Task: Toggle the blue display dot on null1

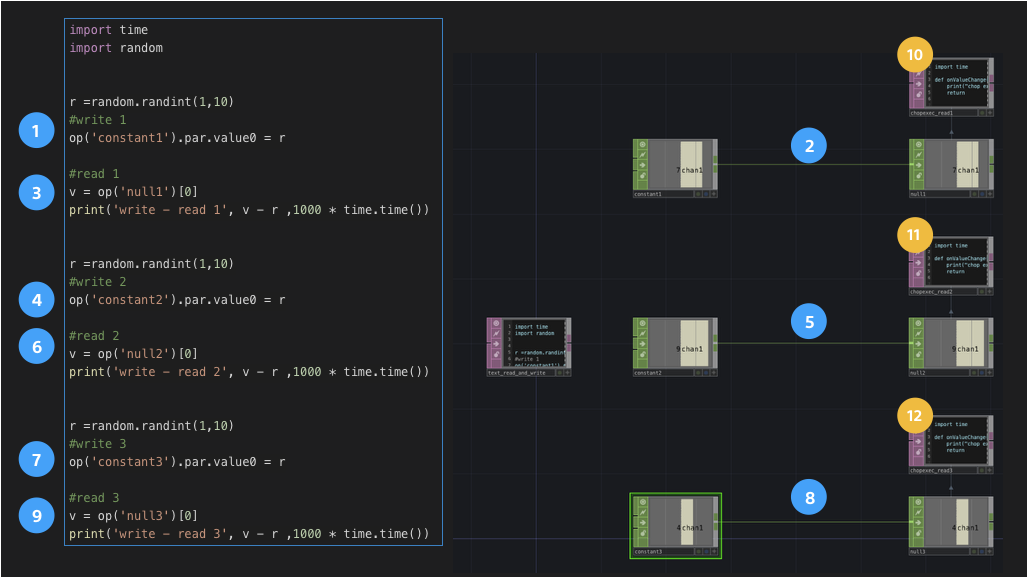Action: coord(982,194)
